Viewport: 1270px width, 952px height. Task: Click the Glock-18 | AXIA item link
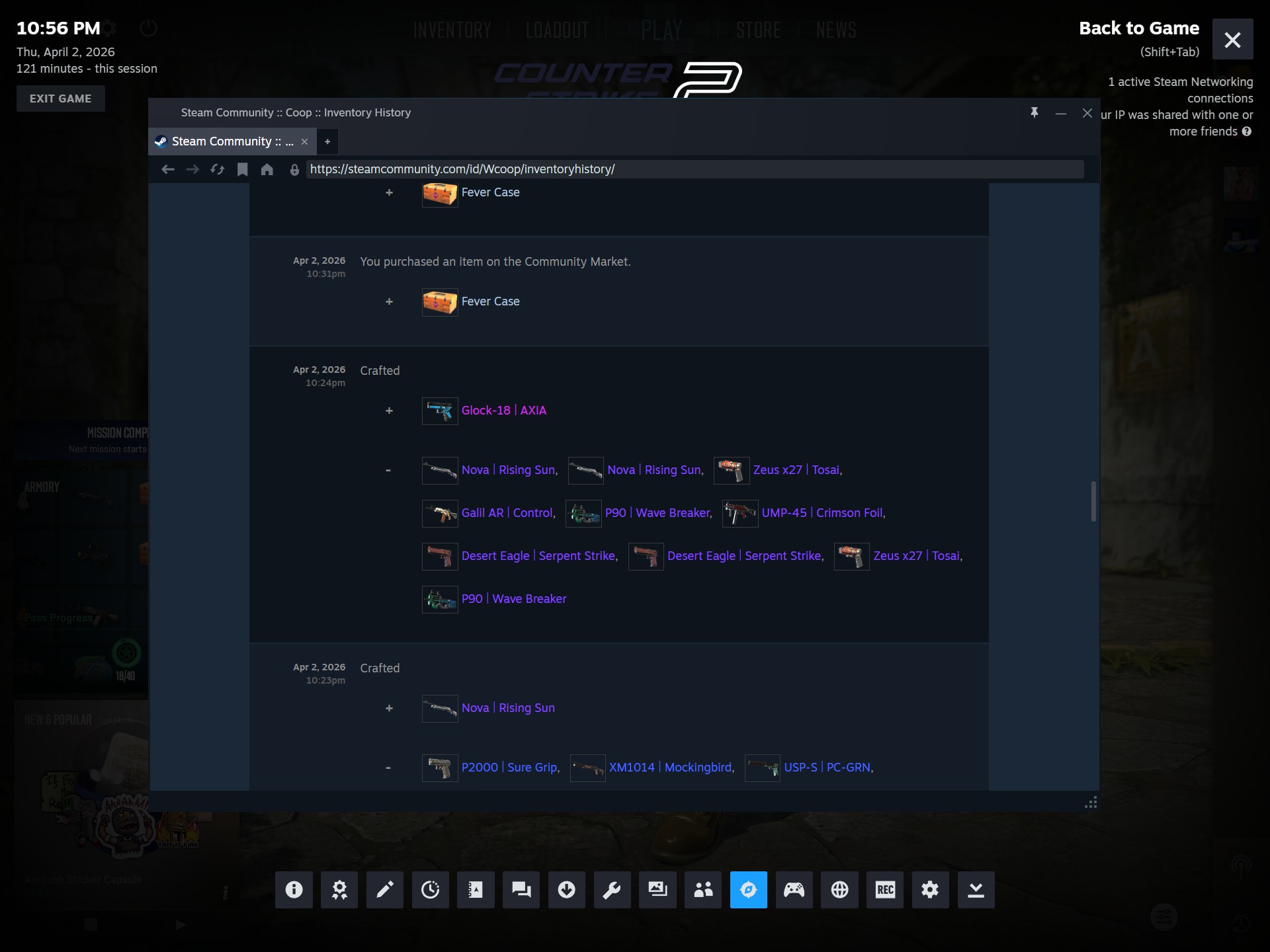point(504,411)
